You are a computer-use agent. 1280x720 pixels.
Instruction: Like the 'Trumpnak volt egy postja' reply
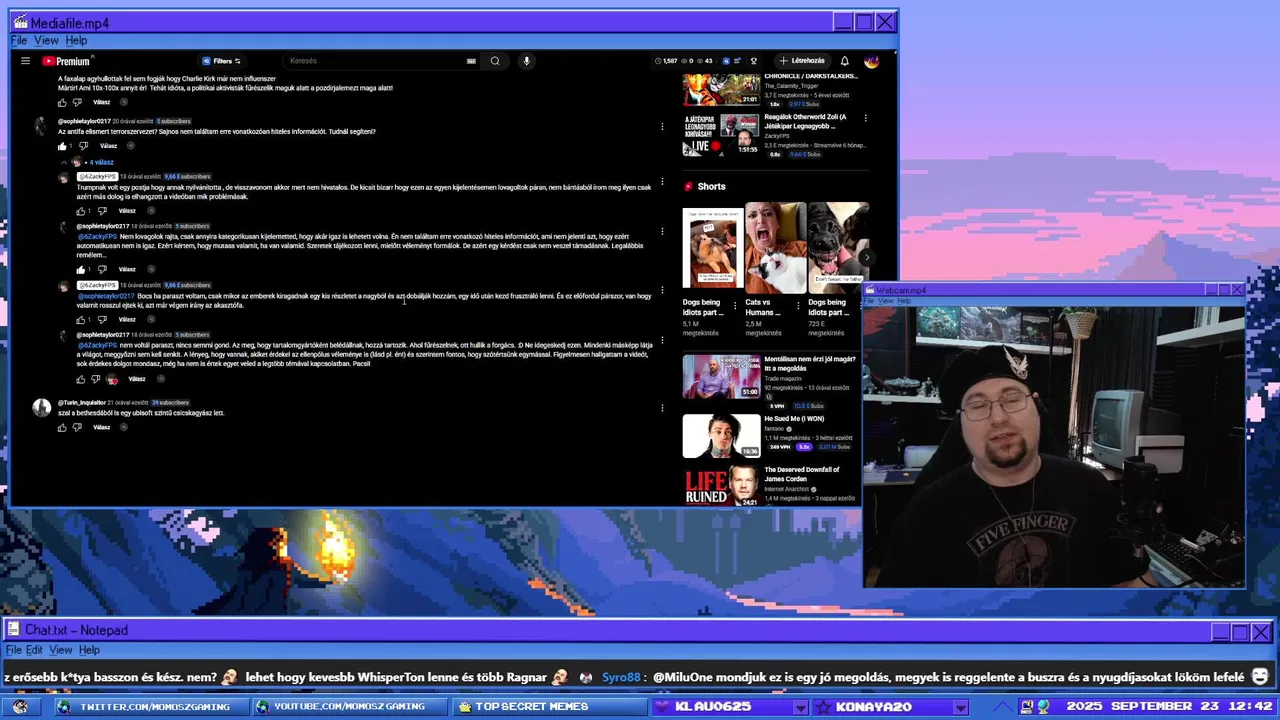(81, 211)
